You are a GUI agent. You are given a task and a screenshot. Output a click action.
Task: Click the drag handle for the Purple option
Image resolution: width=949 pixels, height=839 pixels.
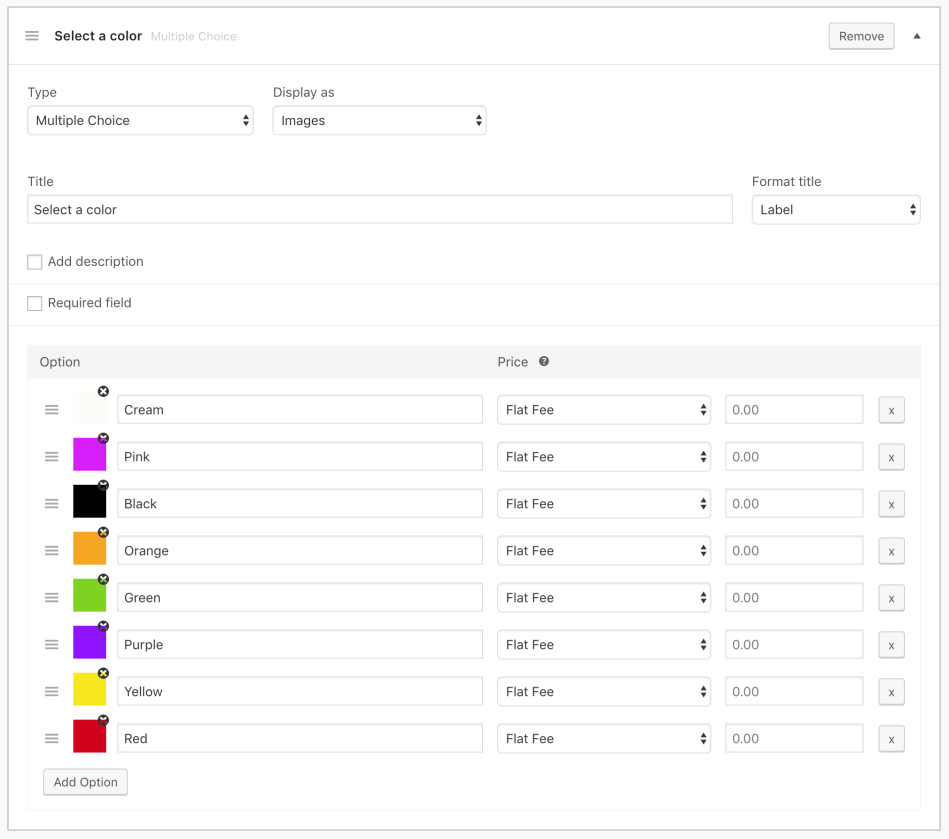pyautogui.click(x=52, y=645)
